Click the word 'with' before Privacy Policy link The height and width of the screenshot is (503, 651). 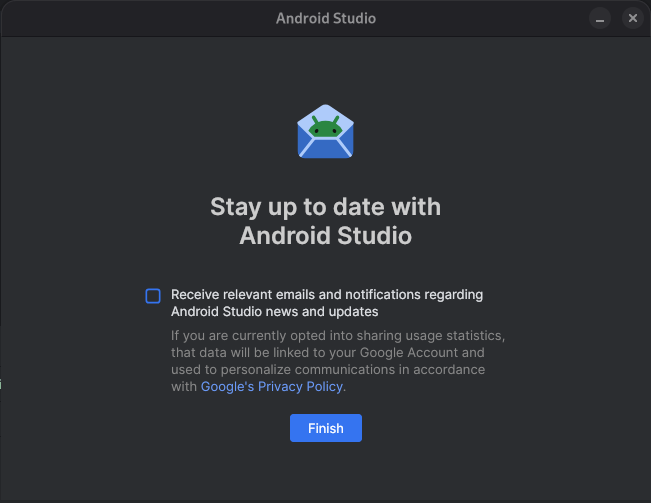[x=184, y=386]
